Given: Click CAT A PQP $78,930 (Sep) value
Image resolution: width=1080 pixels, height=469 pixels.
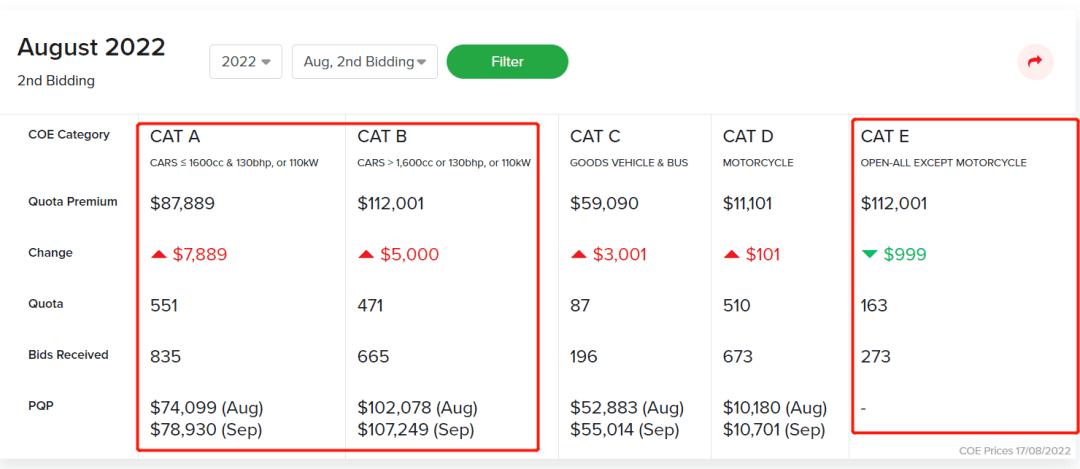Looking at the screenshot, I should [205, 430].
